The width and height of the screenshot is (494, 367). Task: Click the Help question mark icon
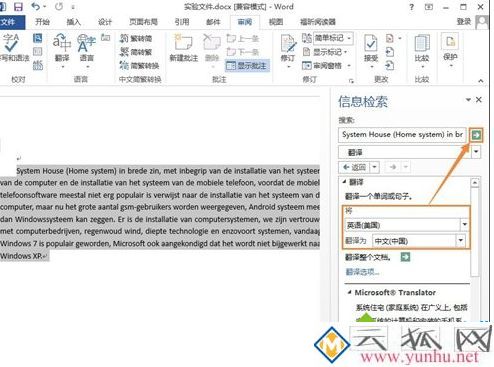412,7
